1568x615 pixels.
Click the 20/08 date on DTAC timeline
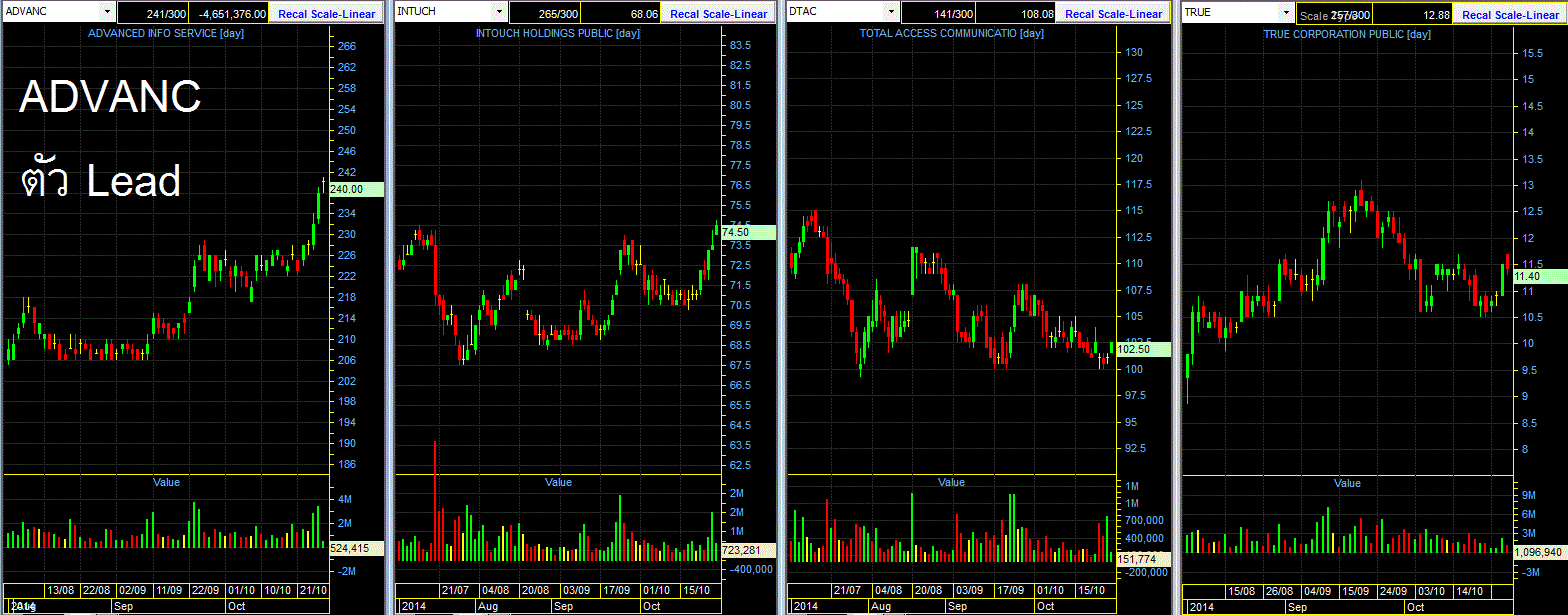click(928, 590)
